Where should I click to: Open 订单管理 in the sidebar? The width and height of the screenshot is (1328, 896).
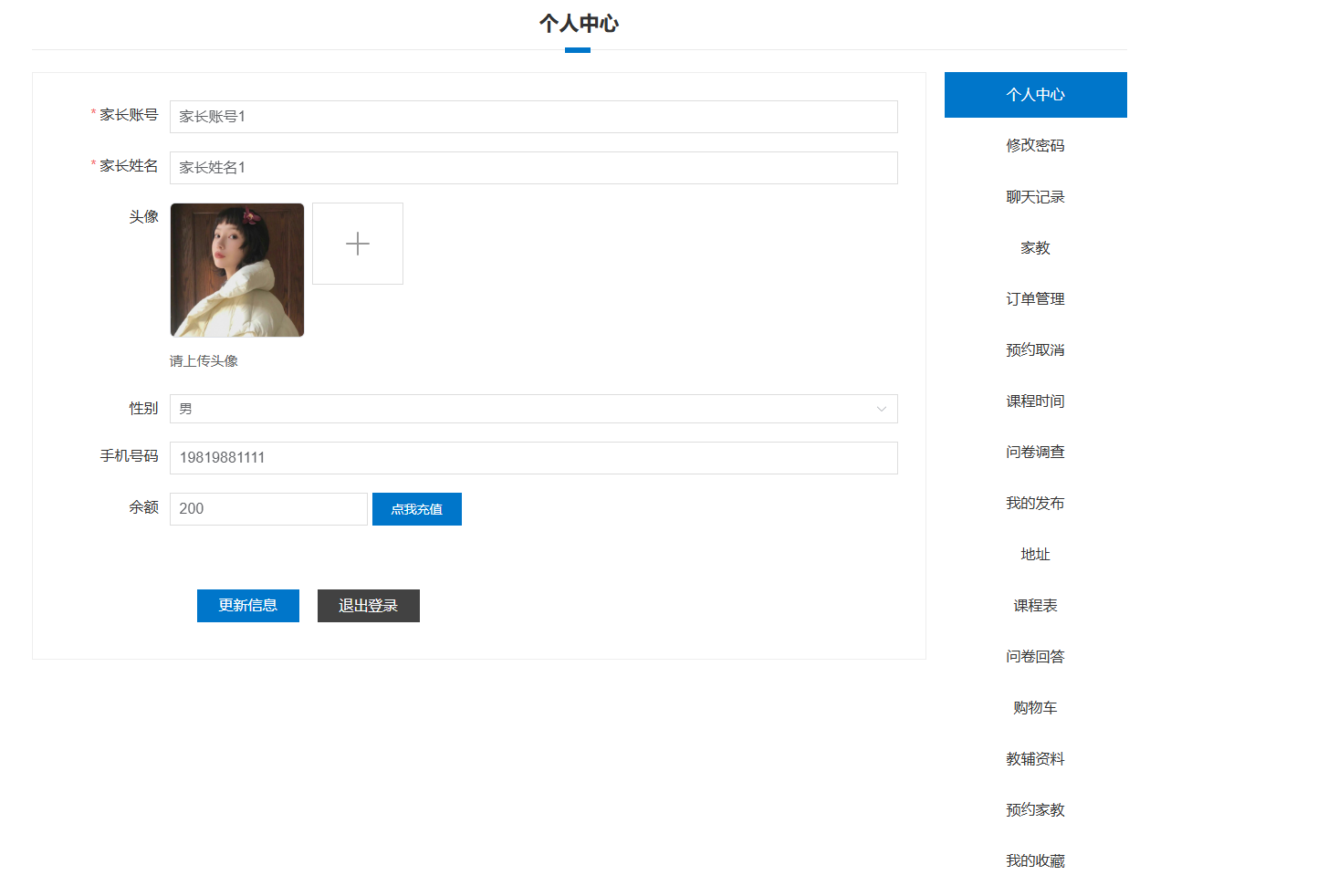click(1035, 299)
